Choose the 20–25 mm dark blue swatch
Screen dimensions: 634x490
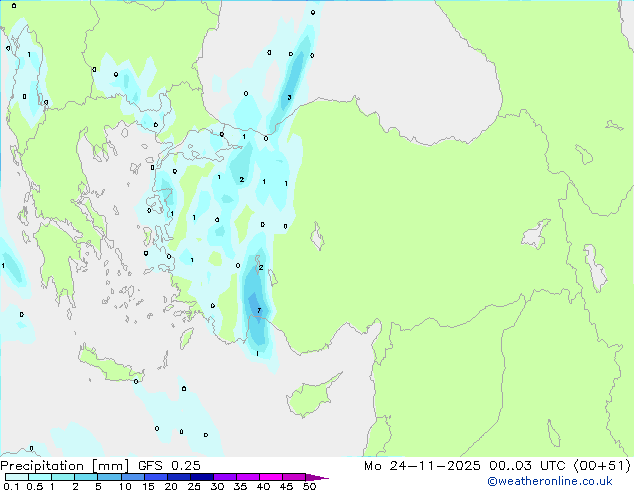178,477
